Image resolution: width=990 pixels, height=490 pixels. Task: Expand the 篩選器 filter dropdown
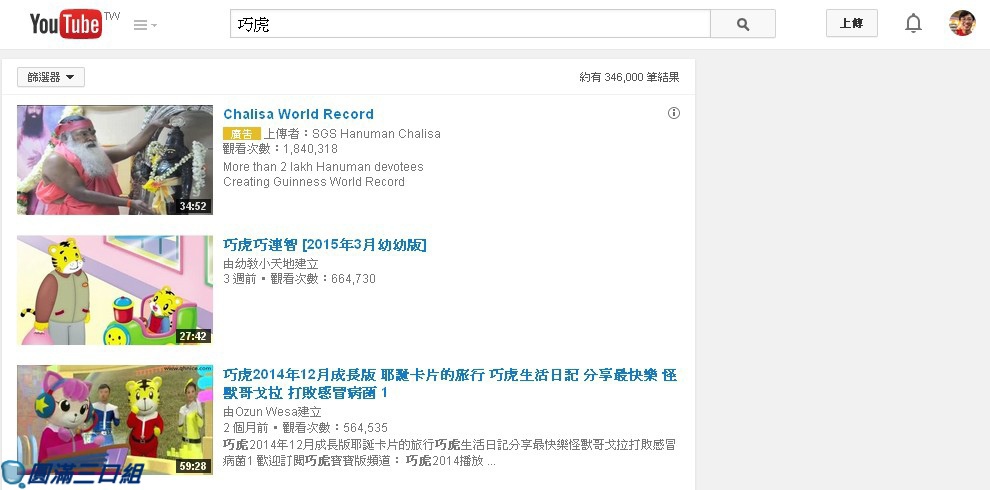51,77
